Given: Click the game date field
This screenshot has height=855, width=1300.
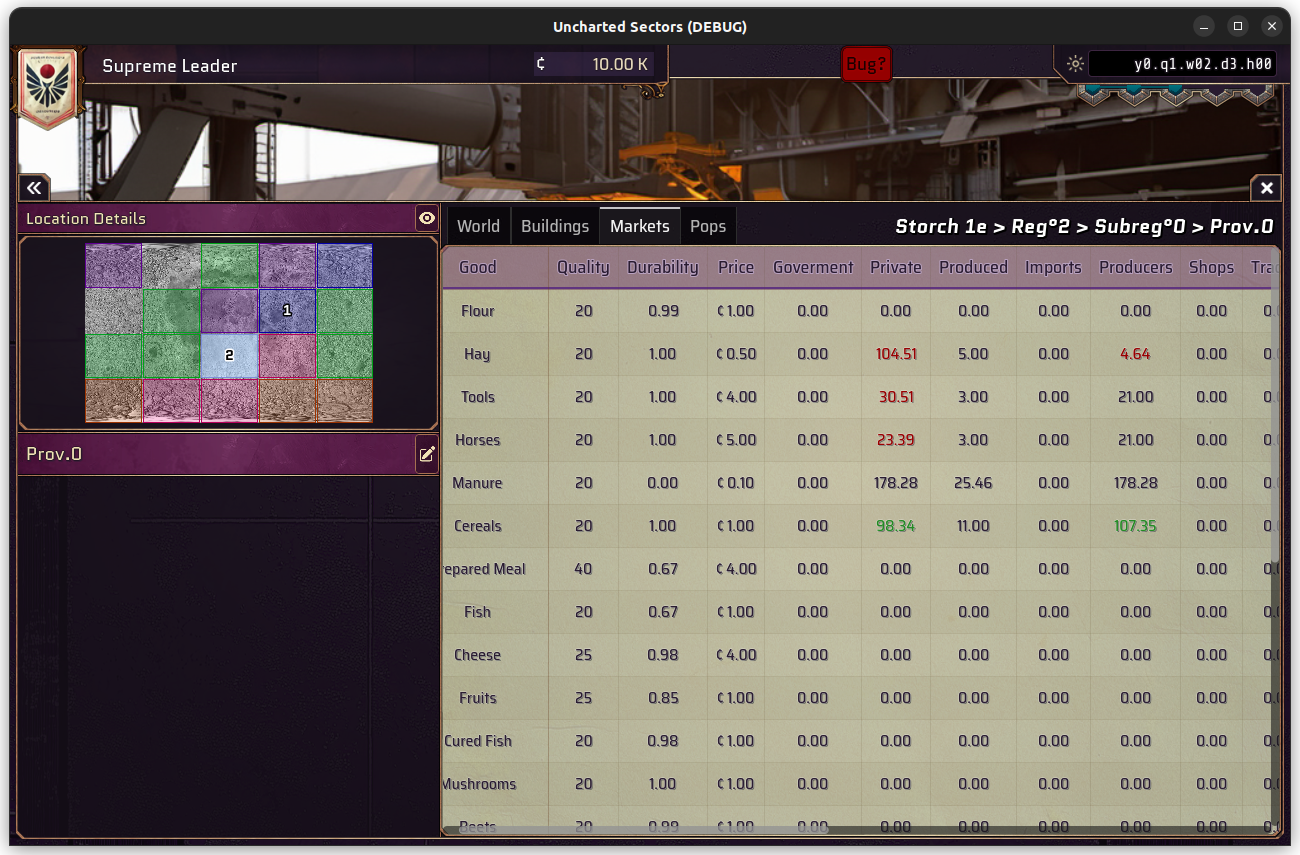Looking at the screenshot, I should click(1182, 64).
